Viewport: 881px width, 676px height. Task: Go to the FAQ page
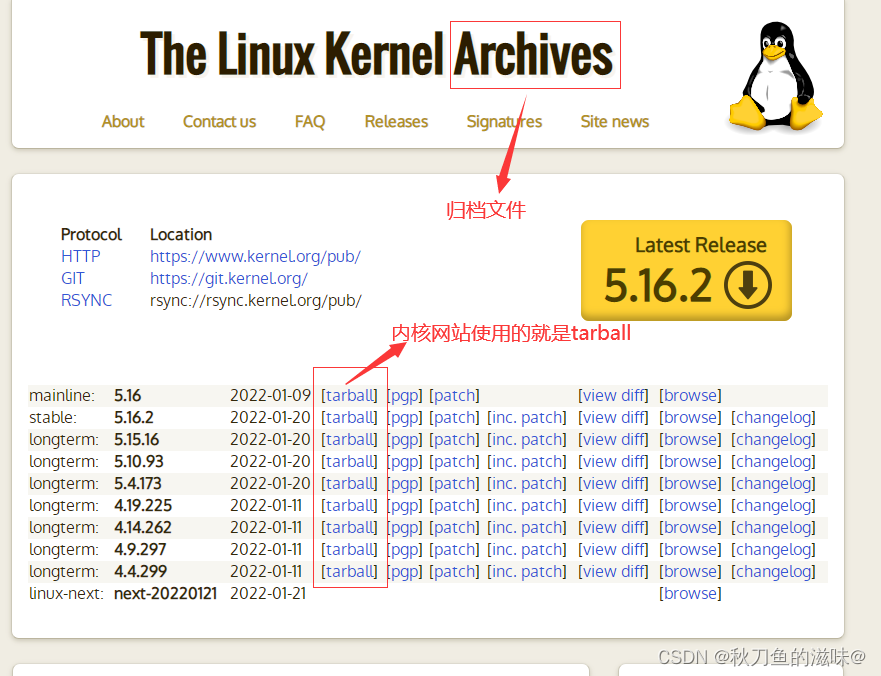coord(310,121)
